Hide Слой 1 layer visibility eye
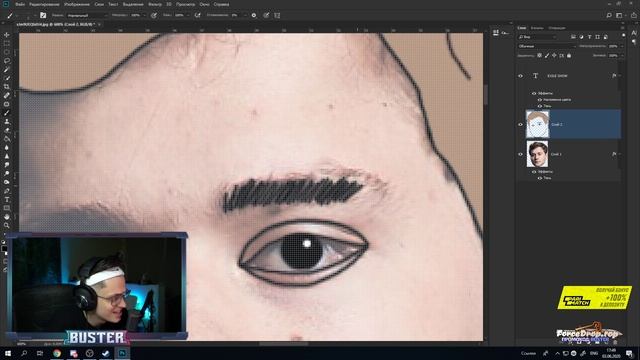Viewport: 640px width, 360px height. (520, 154)
